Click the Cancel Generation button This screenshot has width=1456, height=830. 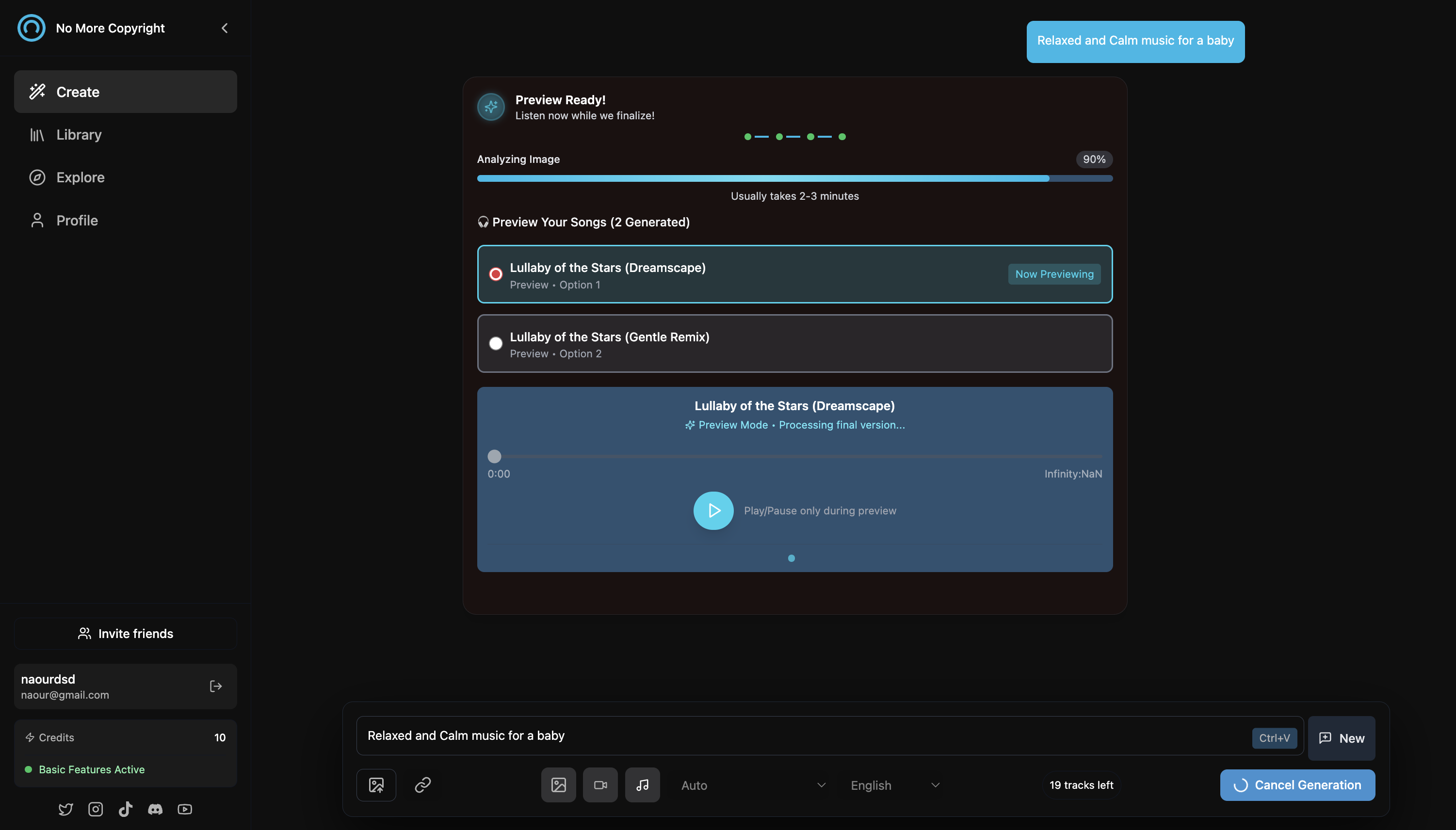pos(1297,784)
